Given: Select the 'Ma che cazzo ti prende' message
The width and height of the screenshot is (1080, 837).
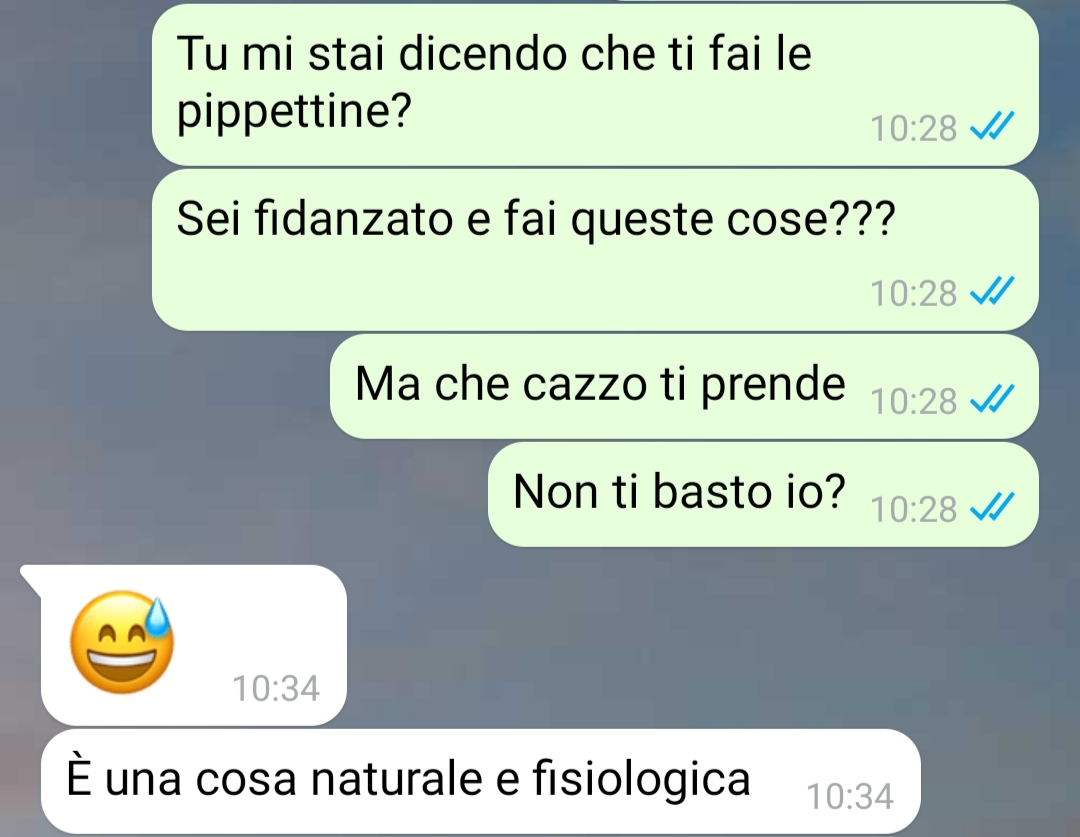Looking at the screenshot, I should (x=683, y=386).
